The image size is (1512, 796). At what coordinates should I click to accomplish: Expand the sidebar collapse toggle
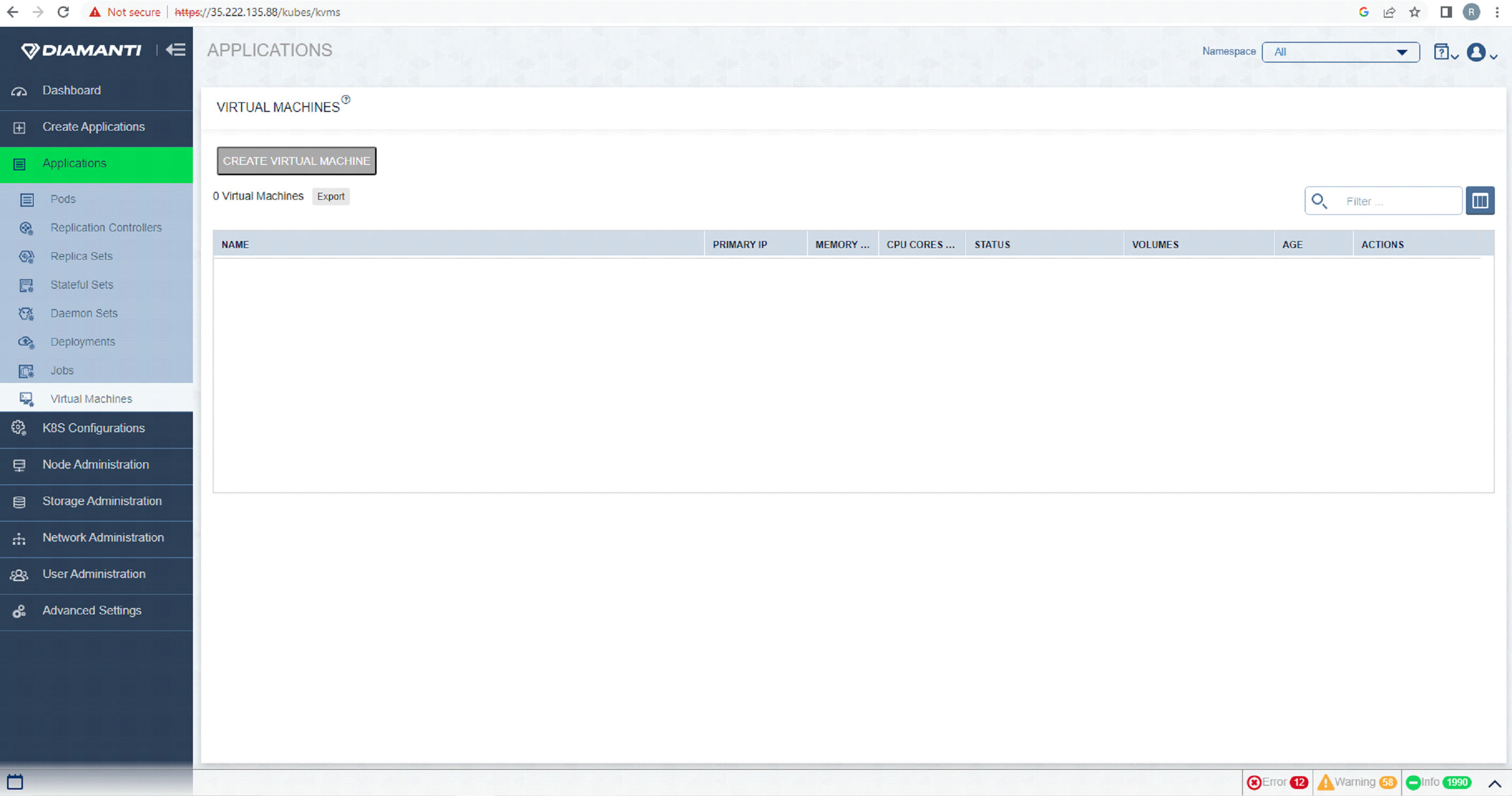177,51
